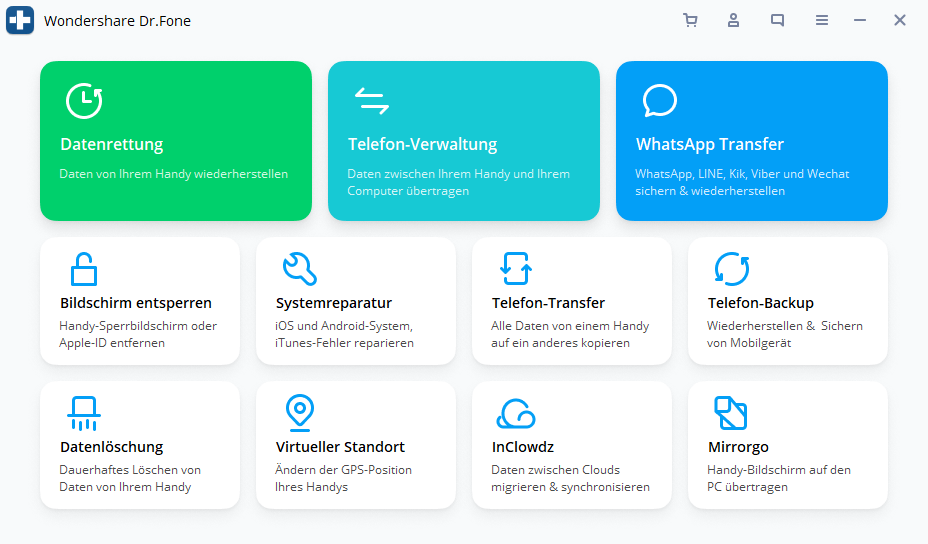Click the Virtueller Standort pin icon
This screenshot has width=928, height=544.
pos(300,413)
